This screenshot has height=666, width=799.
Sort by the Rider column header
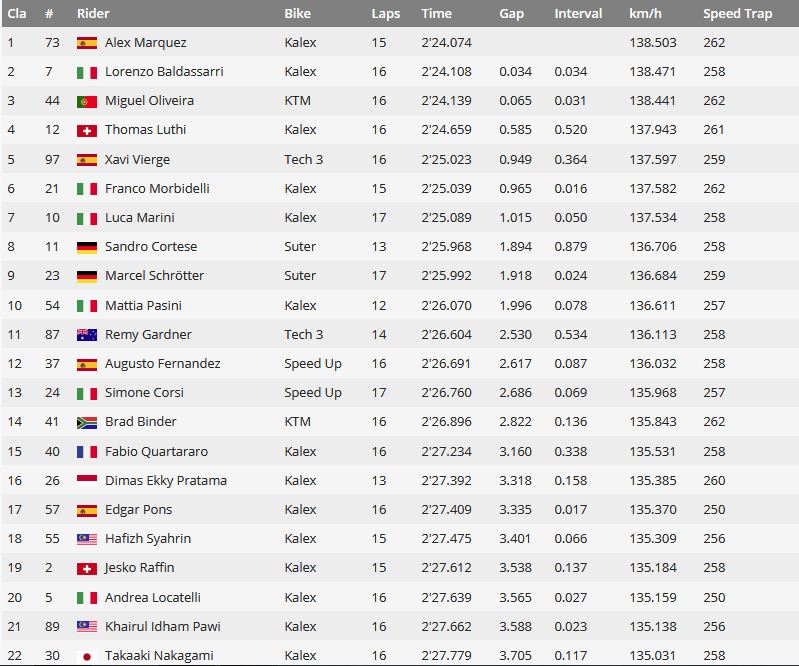(93, 14)
